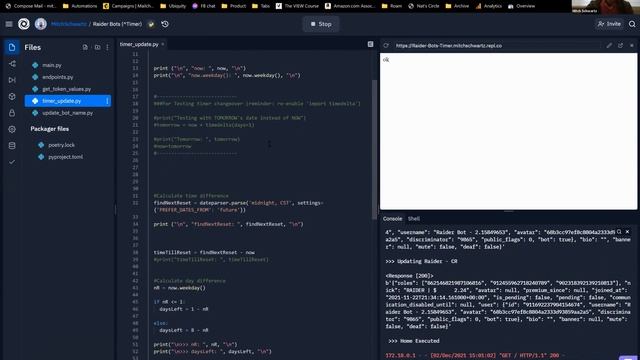
Task: Open the Unit tests checkmark icon
Action: click(12, 162)
